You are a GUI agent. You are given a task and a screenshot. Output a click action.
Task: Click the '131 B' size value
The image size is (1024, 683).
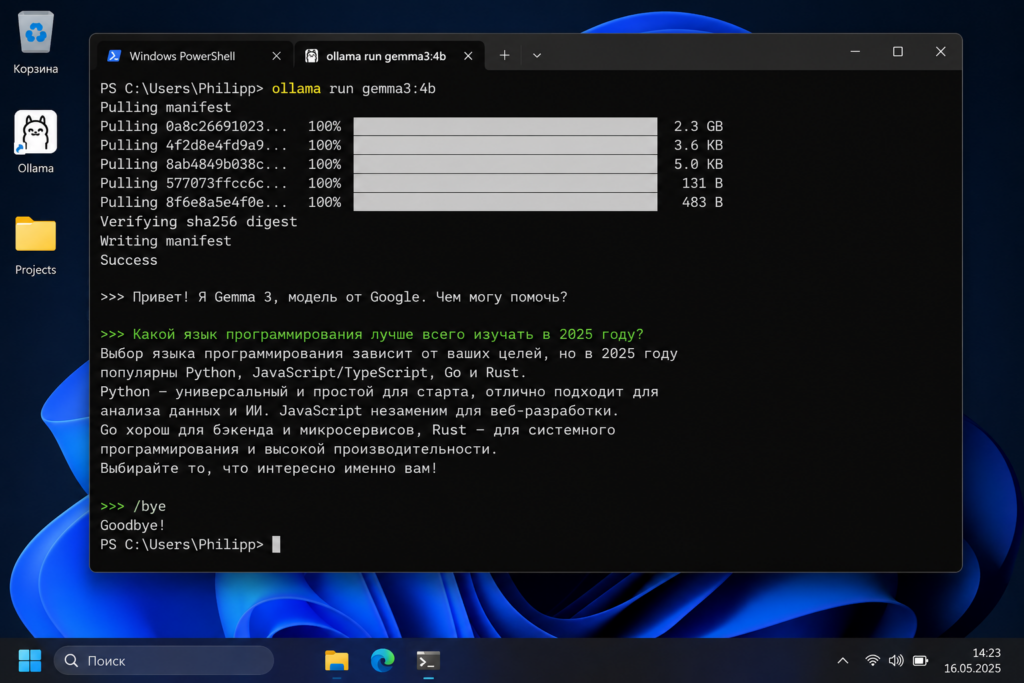click(702, 183)
